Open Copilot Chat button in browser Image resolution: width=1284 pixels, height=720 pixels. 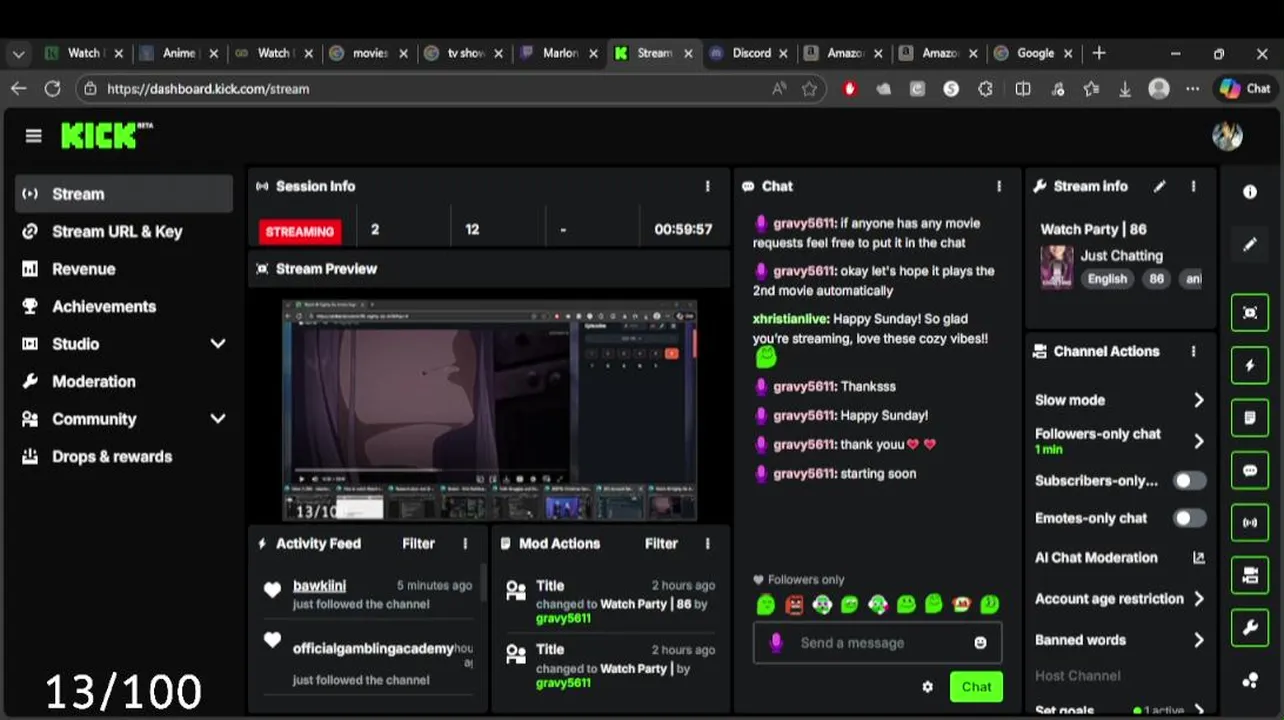point(1245,89)
